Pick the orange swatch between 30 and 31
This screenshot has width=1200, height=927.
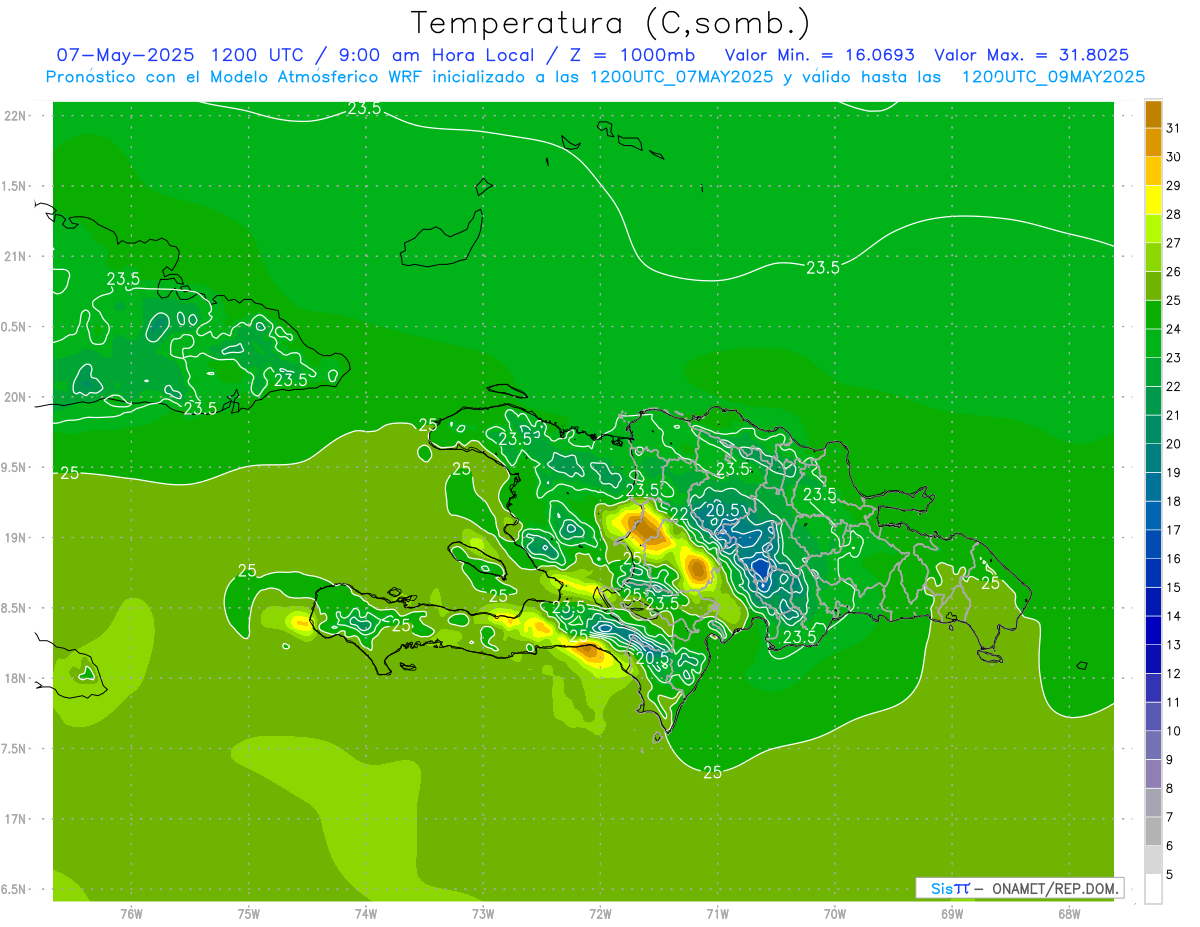1153,143
